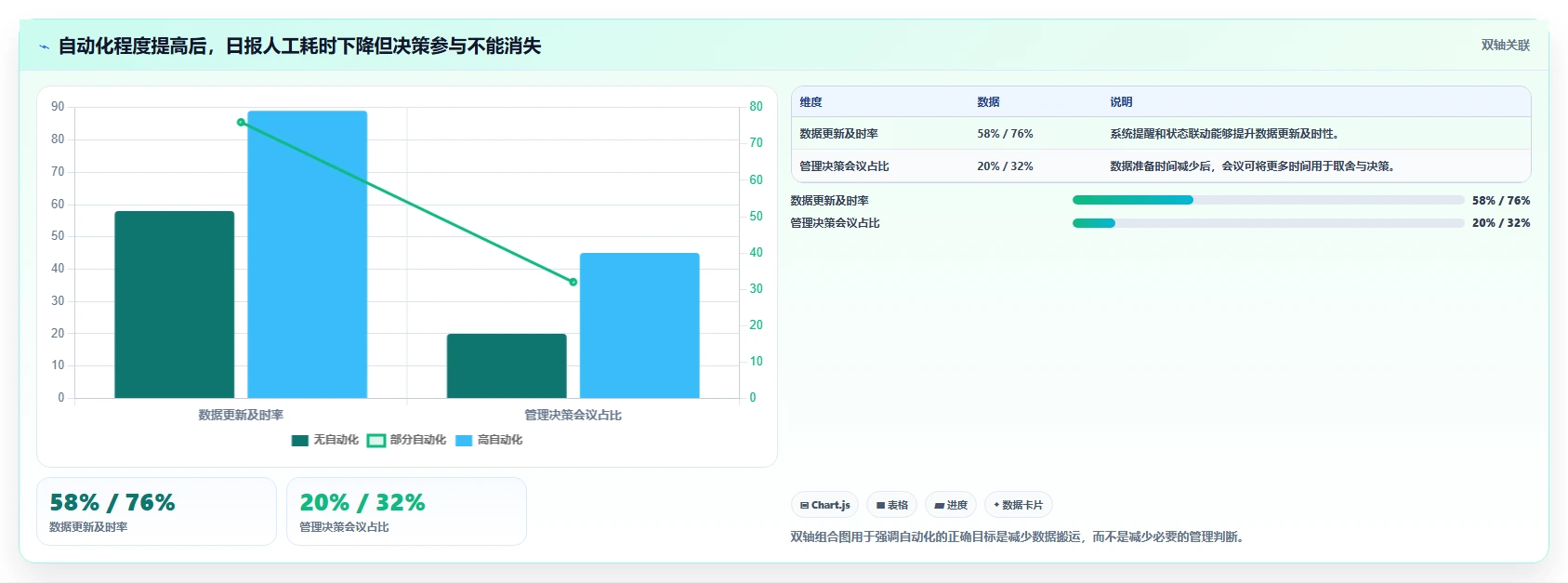The height and width of the screenshot is (583, 1568).
Task: Toggle the 无自动化 legend entry
Action: point(324,440)
